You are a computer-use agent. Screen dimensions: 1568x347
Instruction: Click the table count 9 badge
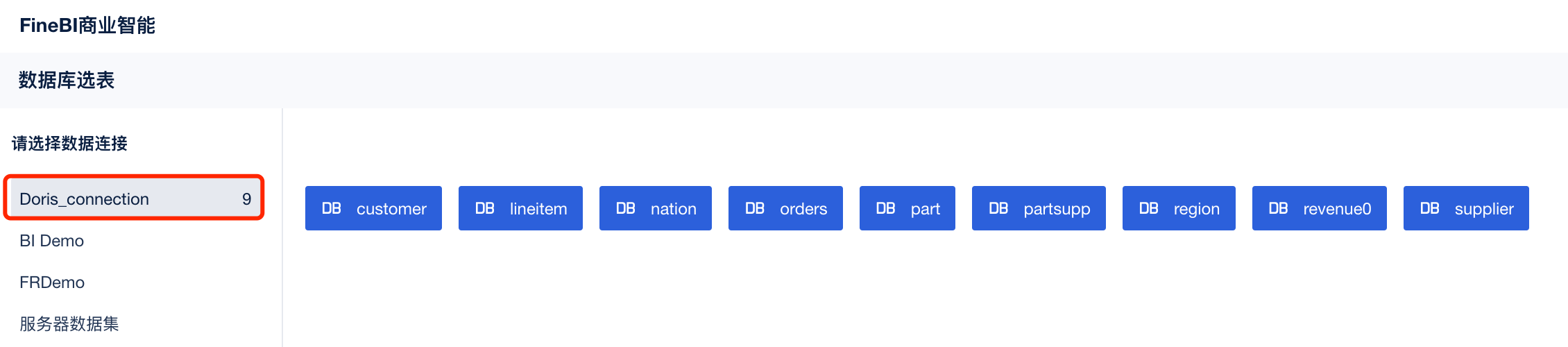[x=246, y=199]
